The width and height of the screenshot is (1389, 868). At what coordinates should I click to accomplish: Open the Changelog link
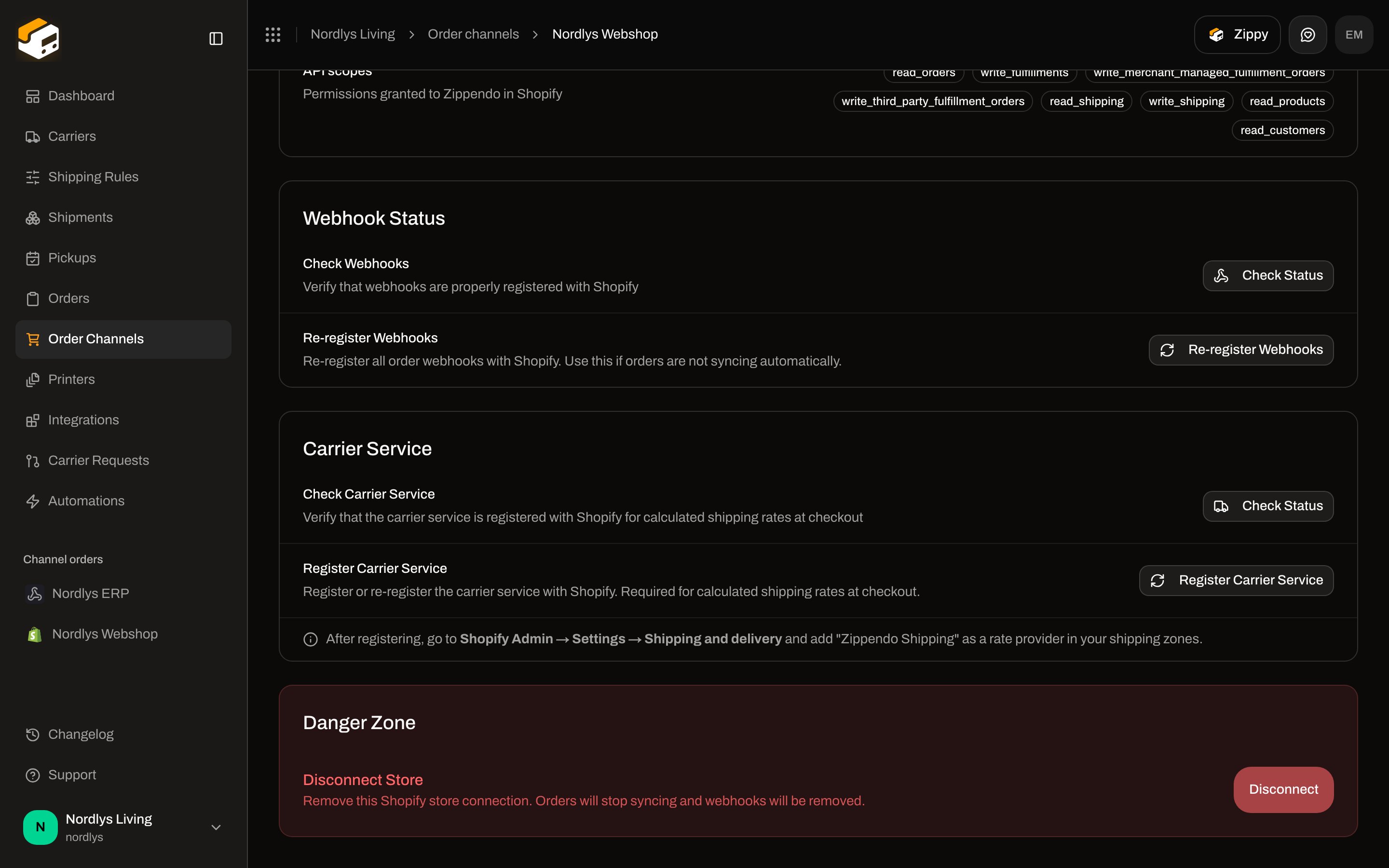(x=123, y=735)
